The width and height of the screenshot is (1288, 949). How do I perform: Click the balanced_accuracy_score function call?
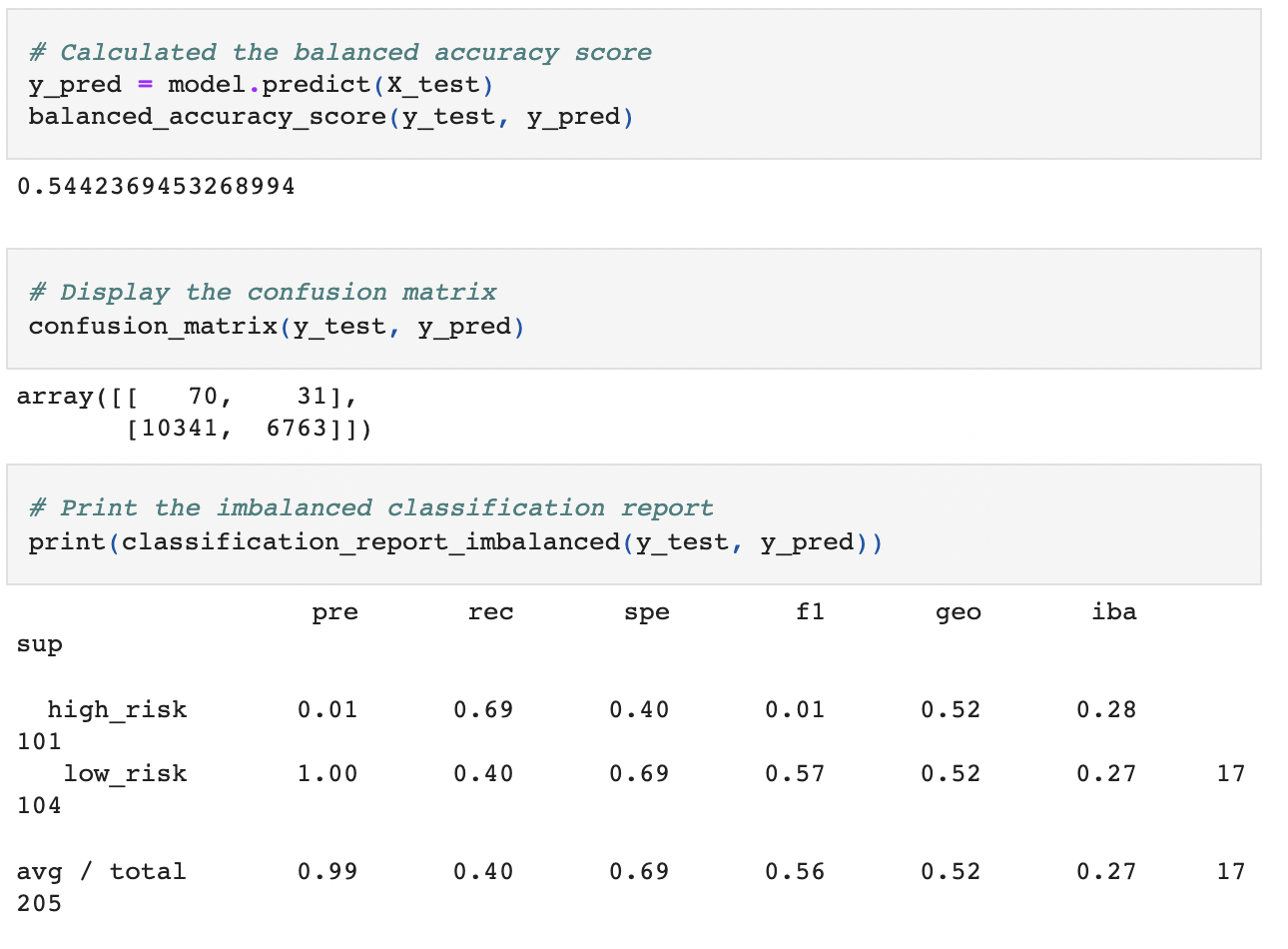tap(329, 117)
